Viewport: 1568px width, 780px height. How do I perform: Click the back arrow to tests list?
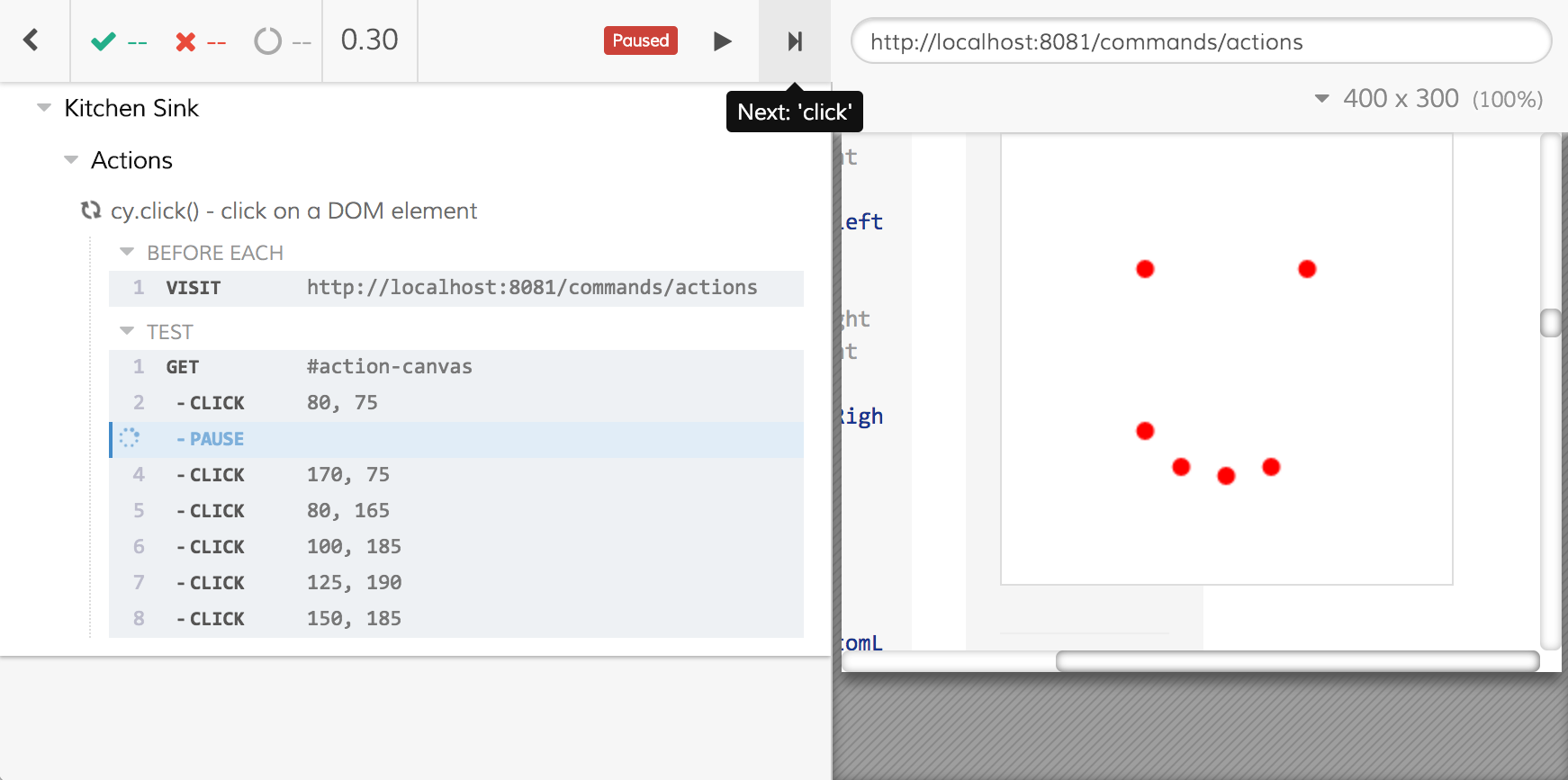point(32,40)
